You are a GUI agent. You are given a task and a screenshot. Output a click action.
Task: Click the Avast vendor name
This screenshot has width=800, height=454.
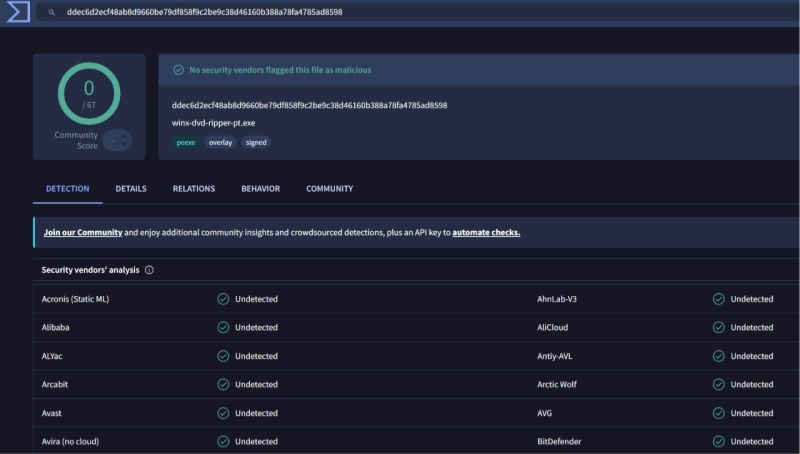coord(52,413)
